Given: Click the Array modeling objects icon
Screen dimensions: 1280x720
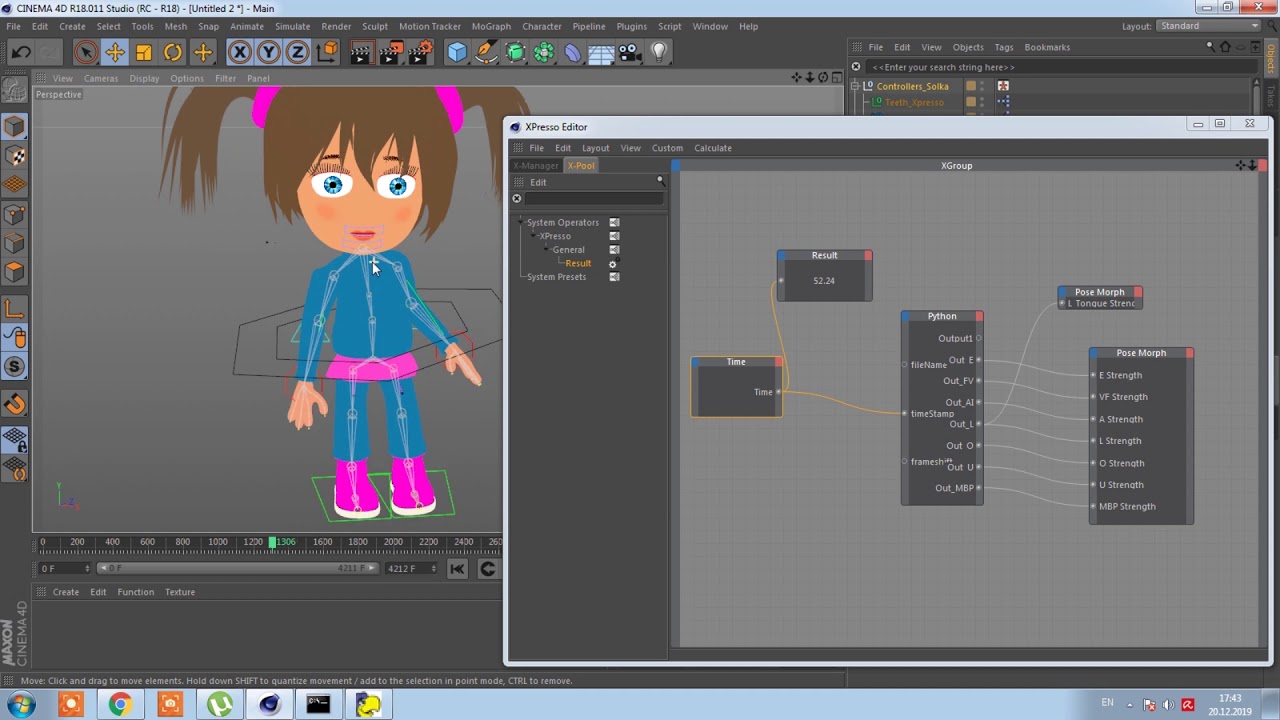Looking at the screenshot, I should (544, 52).
